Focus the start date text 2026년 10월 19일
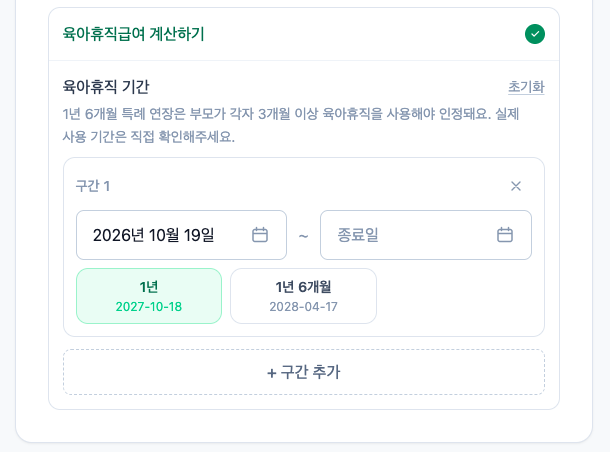Viewport: 610px width, 452px height. coord(153,235)
